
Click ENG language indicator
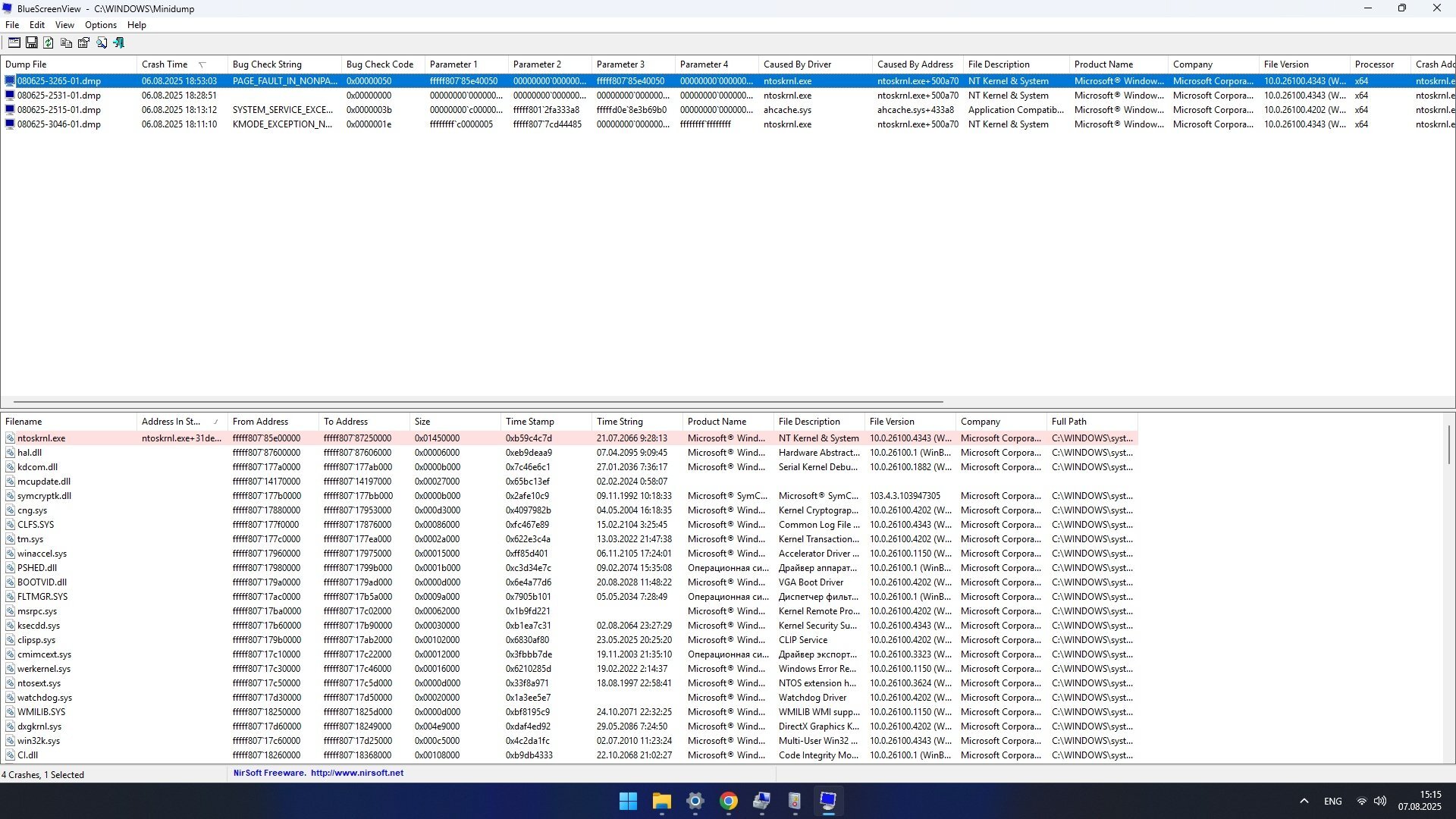[1332, 801]
